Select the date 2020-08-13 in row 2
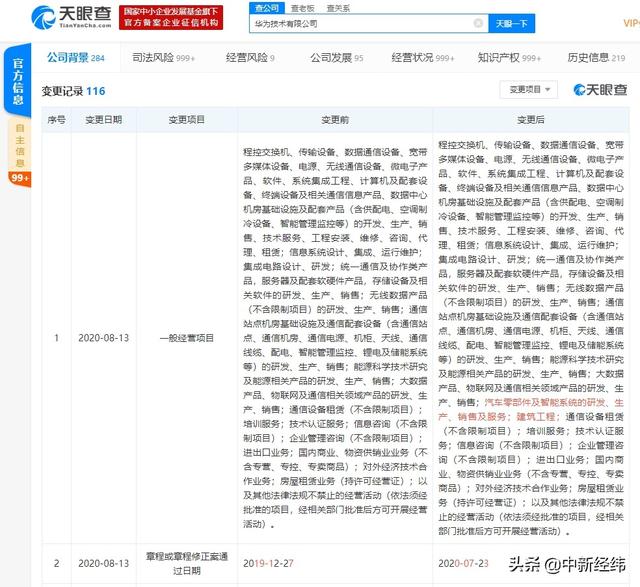 pyautogui.click(x=104, y=563)
